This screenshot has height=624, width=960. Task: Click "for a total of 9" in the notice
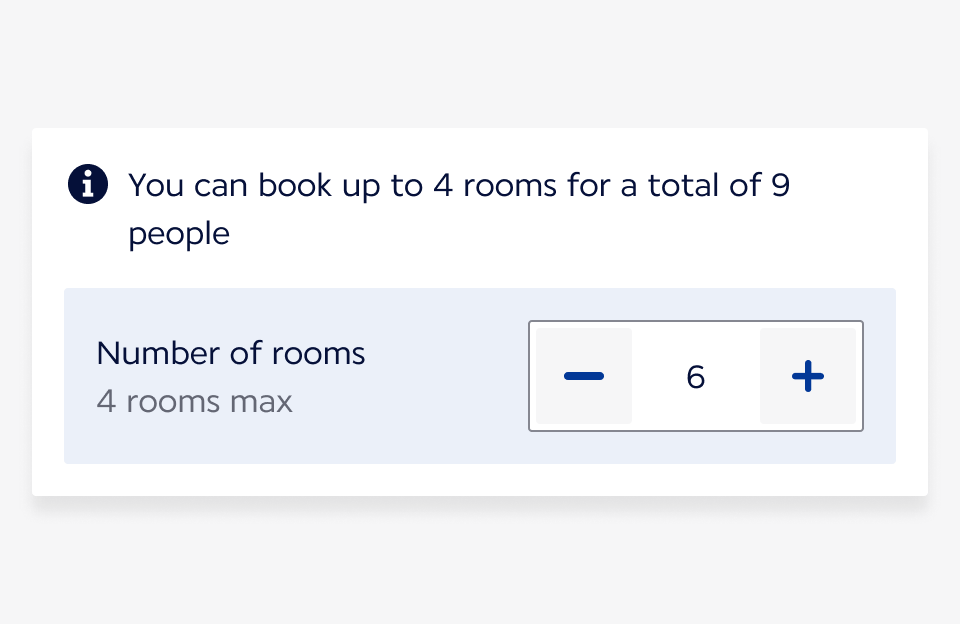coord(682,186)
